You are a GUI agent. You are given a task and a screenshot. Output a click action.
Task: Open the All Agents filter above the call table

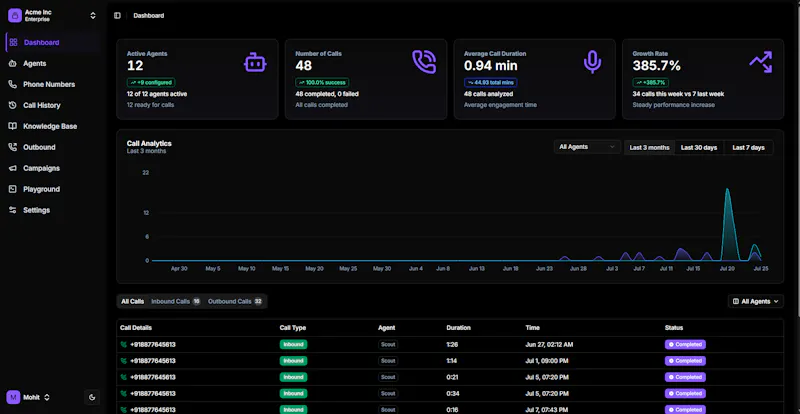pyautogui.click(x=756, y=302)
